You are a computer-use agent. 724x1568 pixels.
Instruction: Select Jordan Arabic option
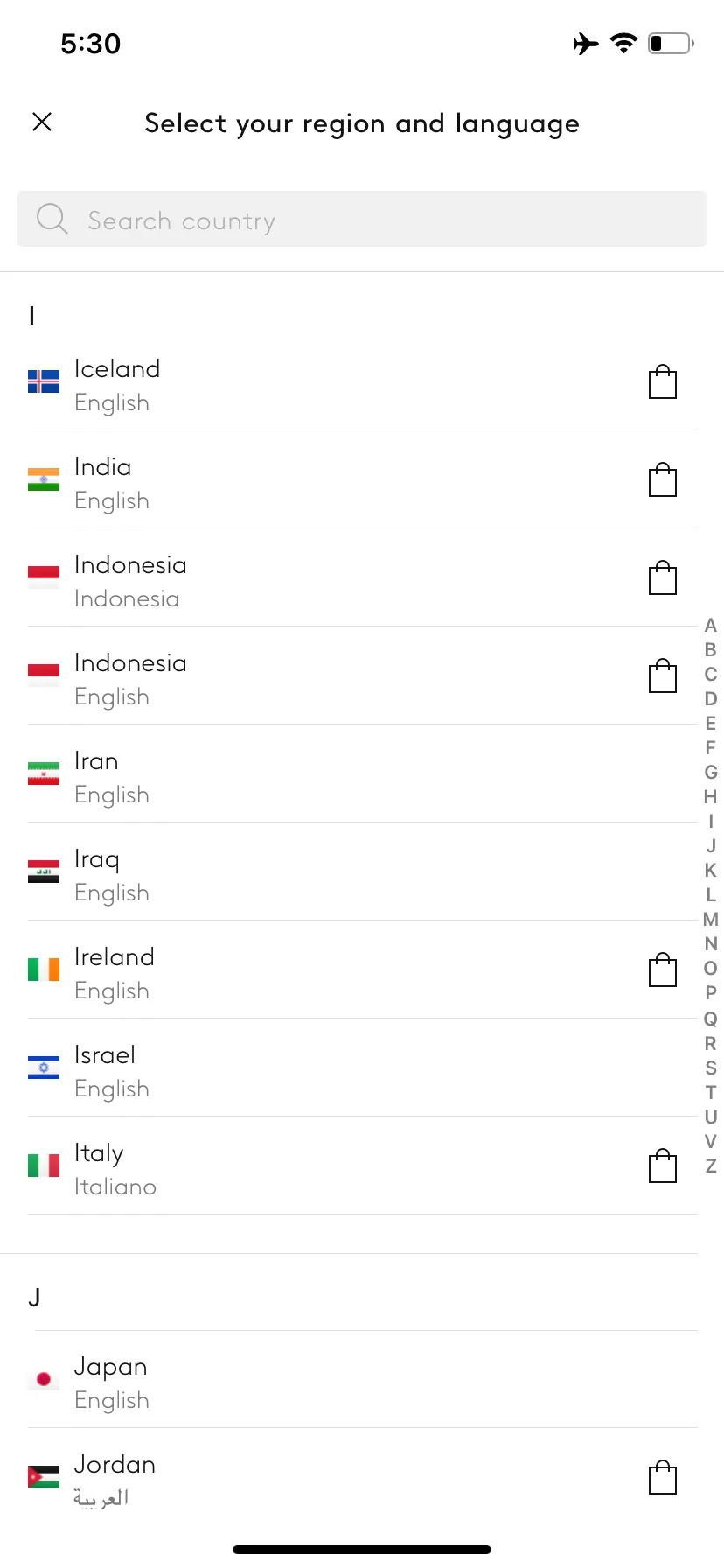(362, 1477)
